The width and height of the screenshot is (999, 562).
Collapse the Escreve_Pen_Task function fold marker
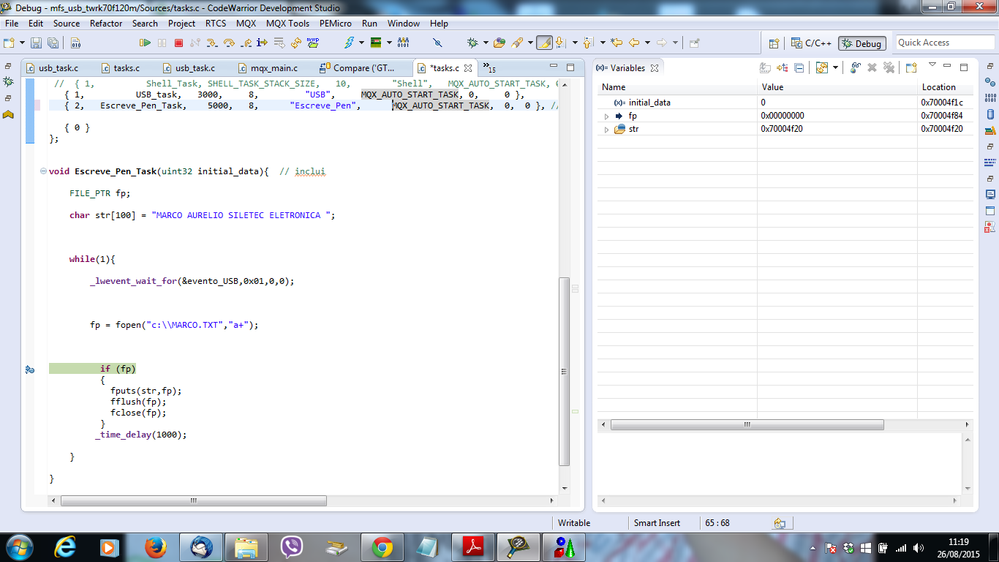point(43,171)
